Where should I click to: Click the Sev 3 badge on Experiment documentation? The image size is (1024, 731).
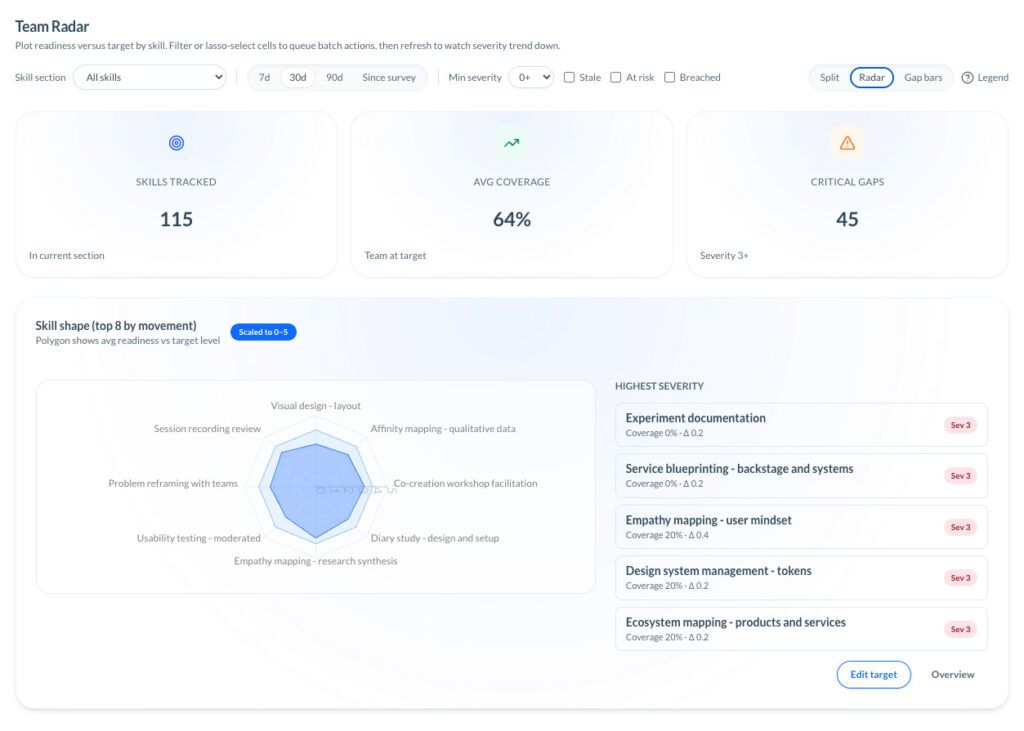coord(960,425)
